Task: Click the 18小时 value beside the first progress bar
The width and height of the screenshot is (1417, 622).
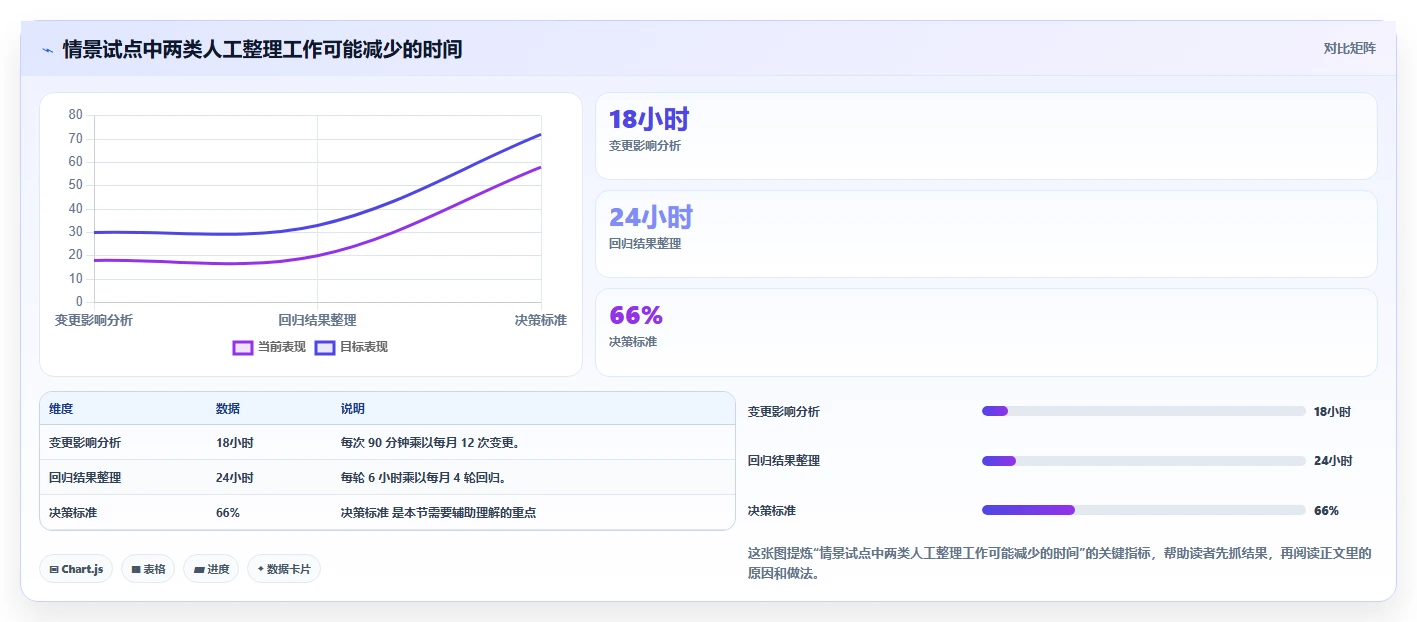Action: click(x=1333, y=411)
